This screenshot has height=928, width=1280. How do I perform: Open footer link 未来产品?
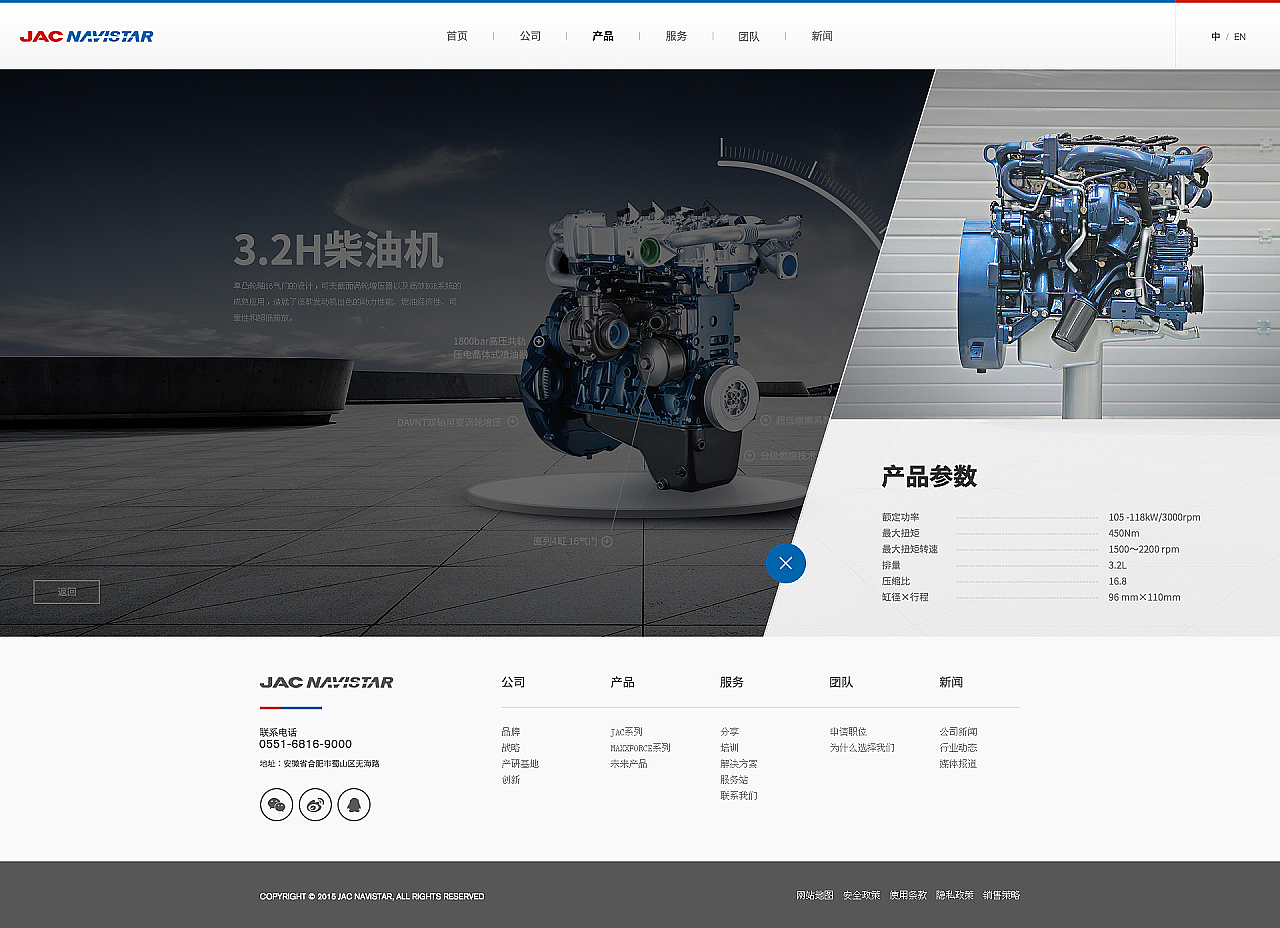click(x=629, y=764)
